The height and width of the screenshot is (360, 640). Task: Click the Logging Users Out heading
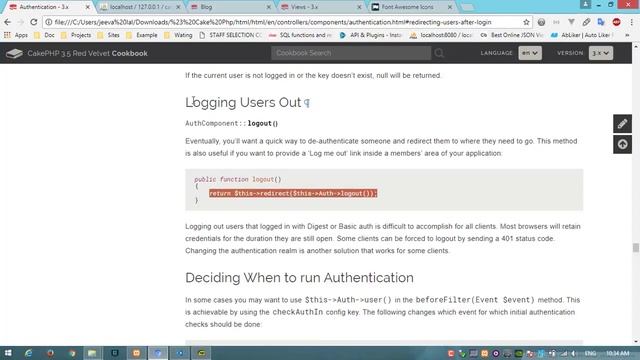tap(243, 102)
